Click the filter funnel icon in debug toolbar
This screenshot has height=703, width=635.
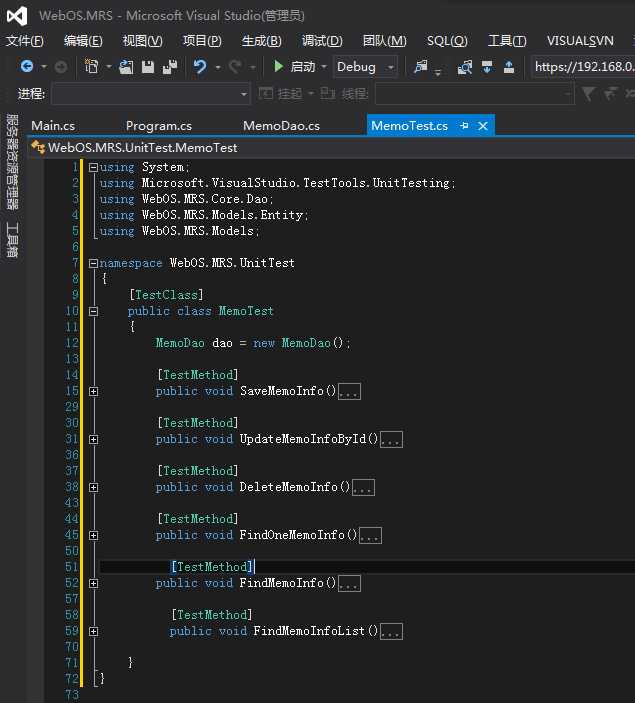(588, 94)
